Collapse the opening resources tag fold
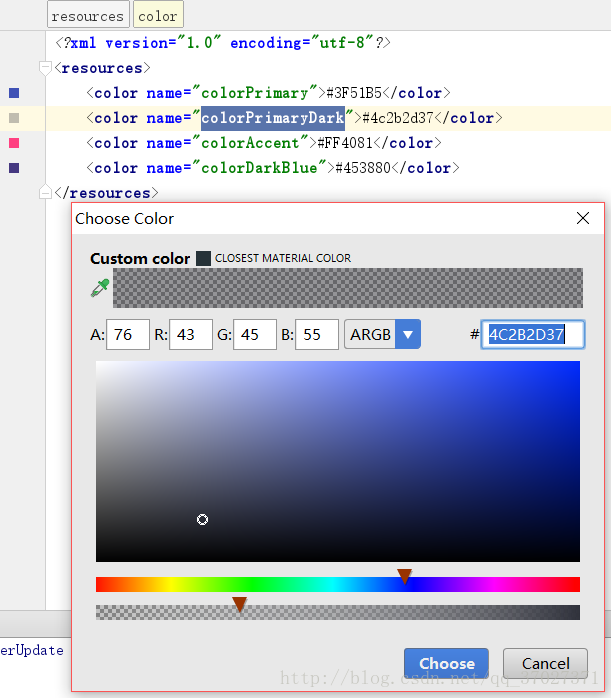 [45, 68]
